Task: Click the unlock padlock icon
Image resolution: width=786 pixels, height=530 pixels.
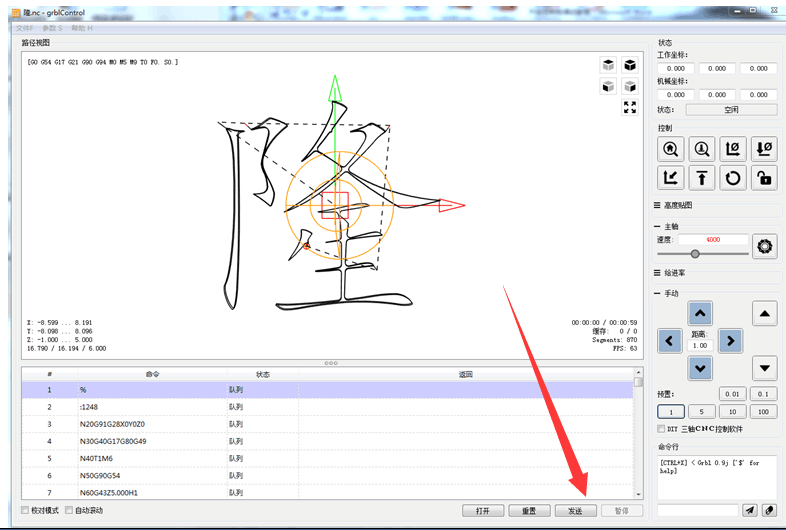Action: coord(764,178)
